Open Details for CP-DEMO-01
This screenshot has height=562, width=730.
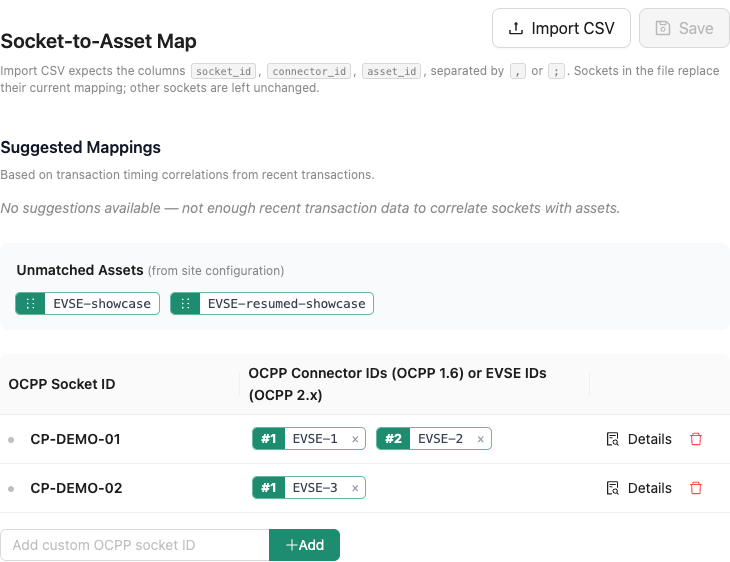[x=639, y=439]
